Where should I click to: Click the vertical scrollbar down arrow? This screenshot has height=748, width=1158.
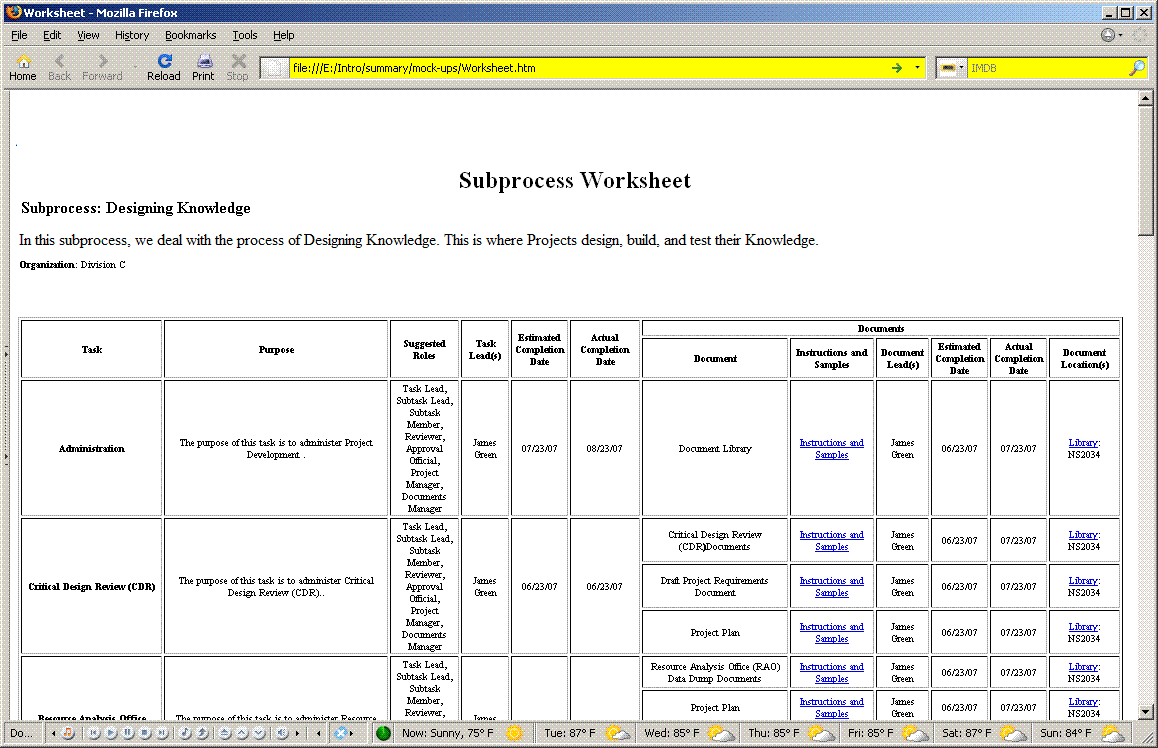tap(1145, 713)
